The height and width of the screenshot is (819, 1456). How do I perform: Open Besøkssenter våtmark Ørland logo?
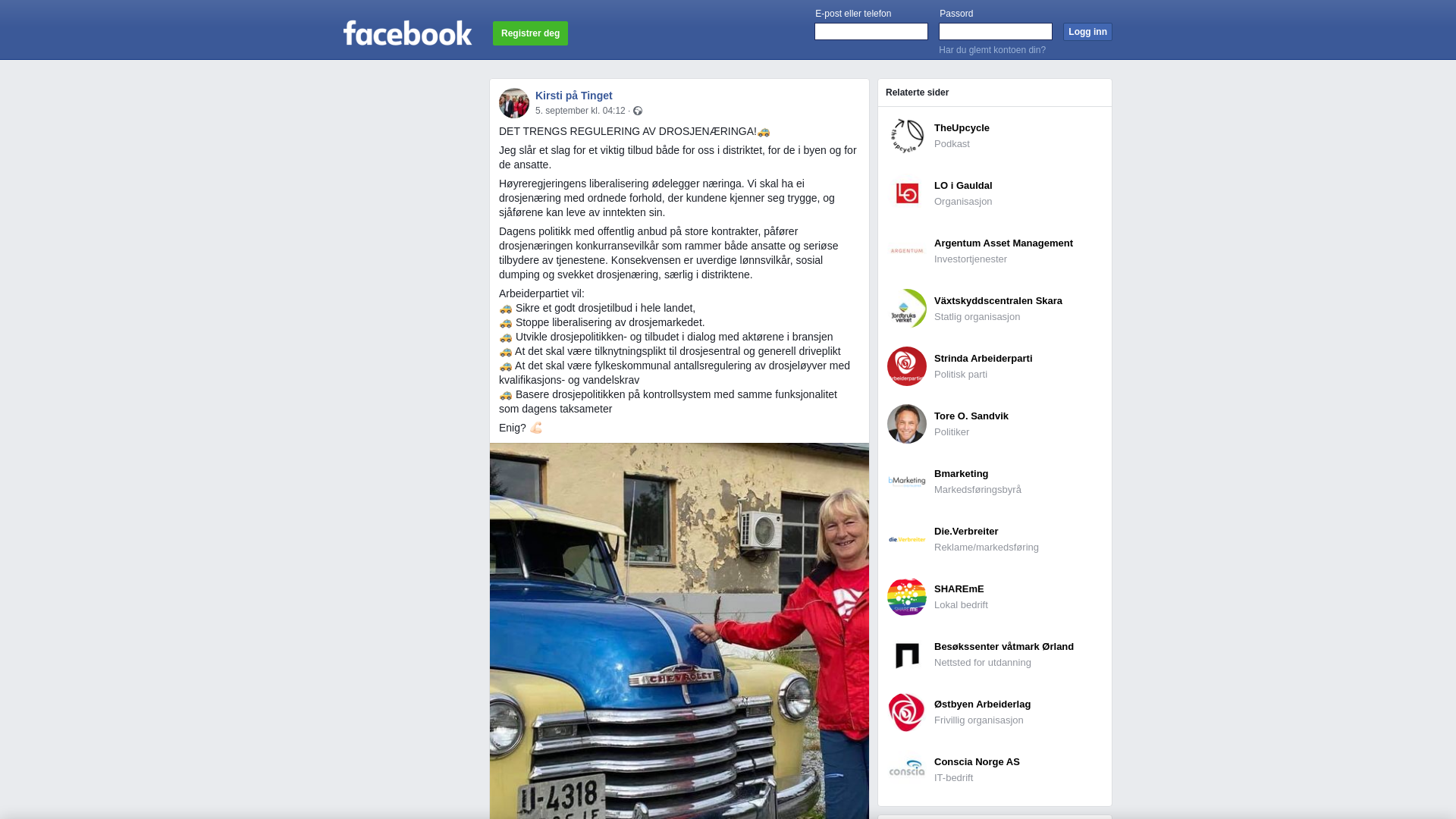(907, 654)
